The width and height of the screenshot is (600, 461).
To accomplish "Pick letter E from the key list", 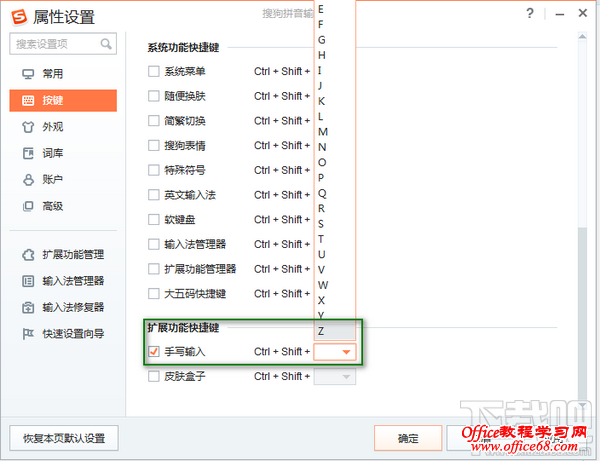I will pyautogui.click(x=335, y=9).
